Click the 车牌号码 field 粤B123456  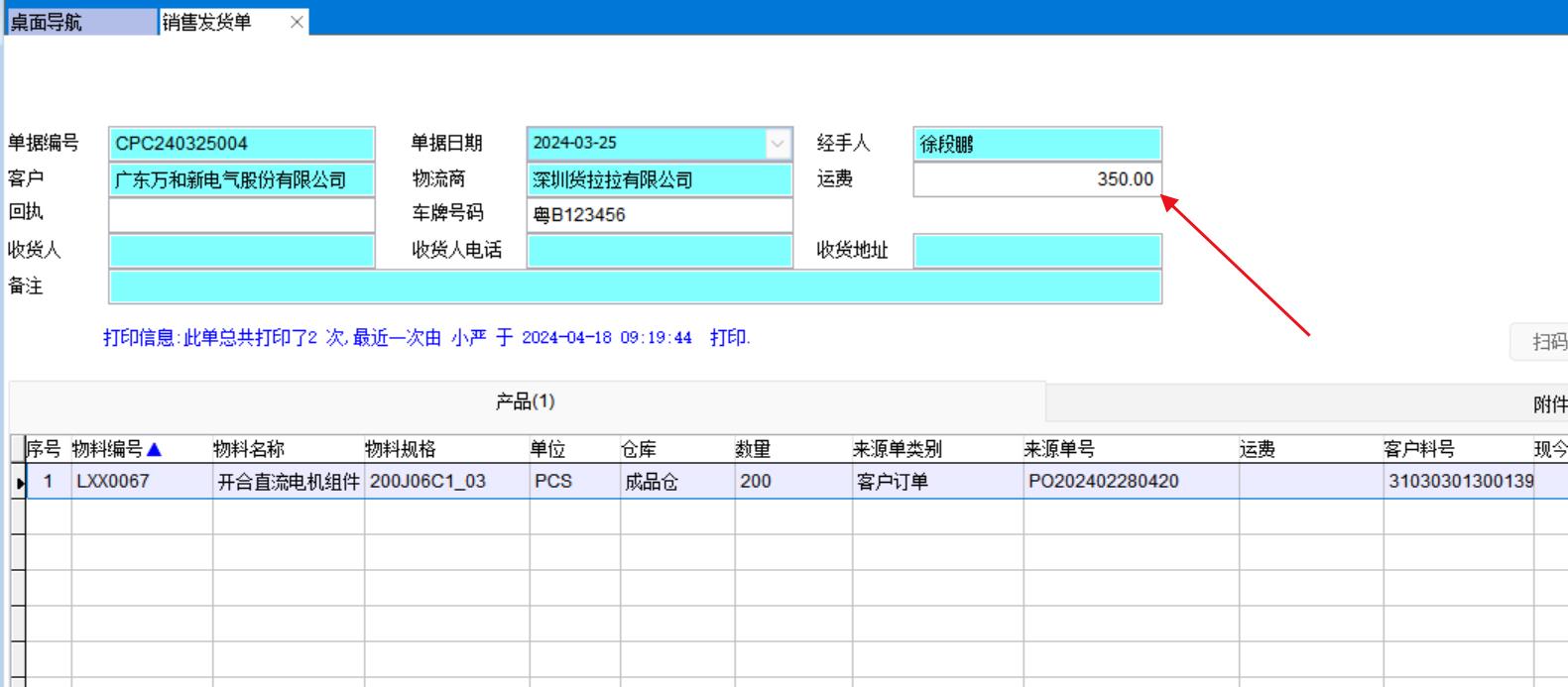point(659,215)
